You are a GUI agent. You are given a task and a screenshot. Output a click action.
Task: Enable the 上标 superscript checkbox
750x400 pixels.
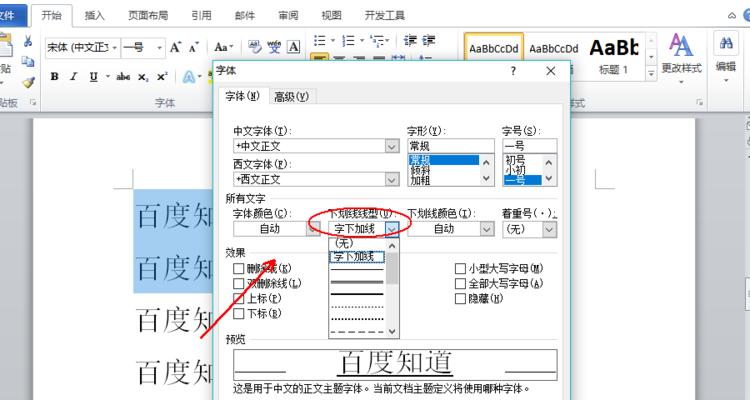click(239, 299)
